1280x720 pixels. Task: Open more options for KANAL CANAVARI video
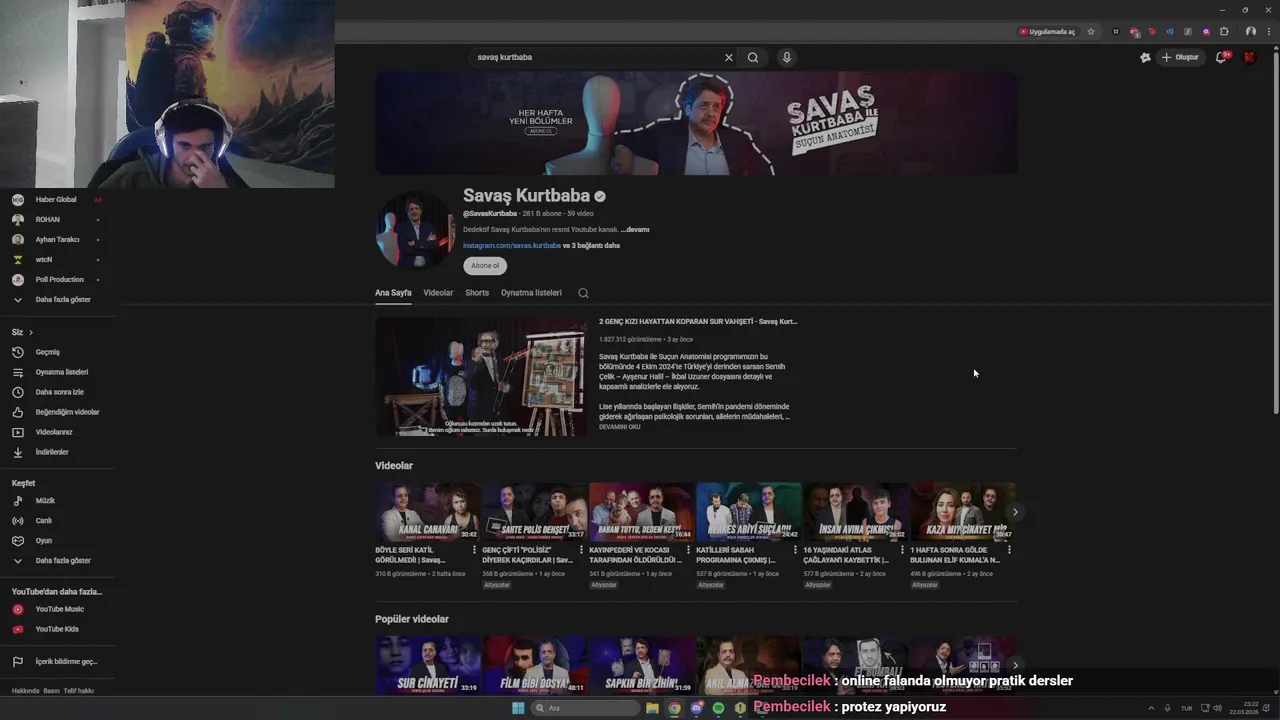[474, 550]
